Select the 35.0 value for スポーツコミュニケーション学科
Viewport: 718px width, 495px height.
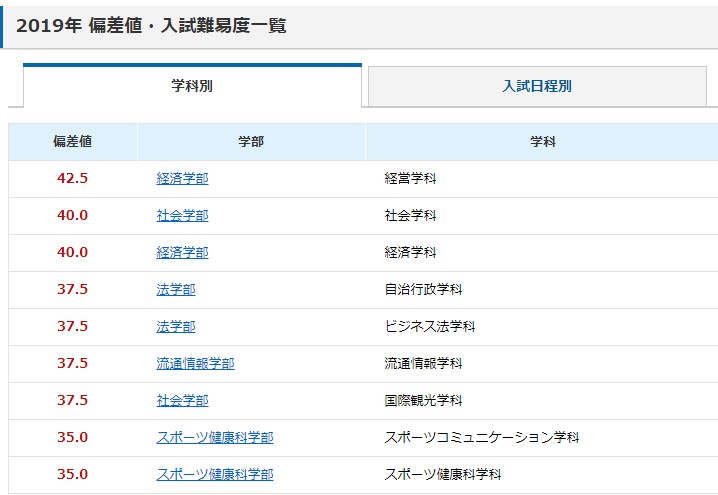click(72, 437)
